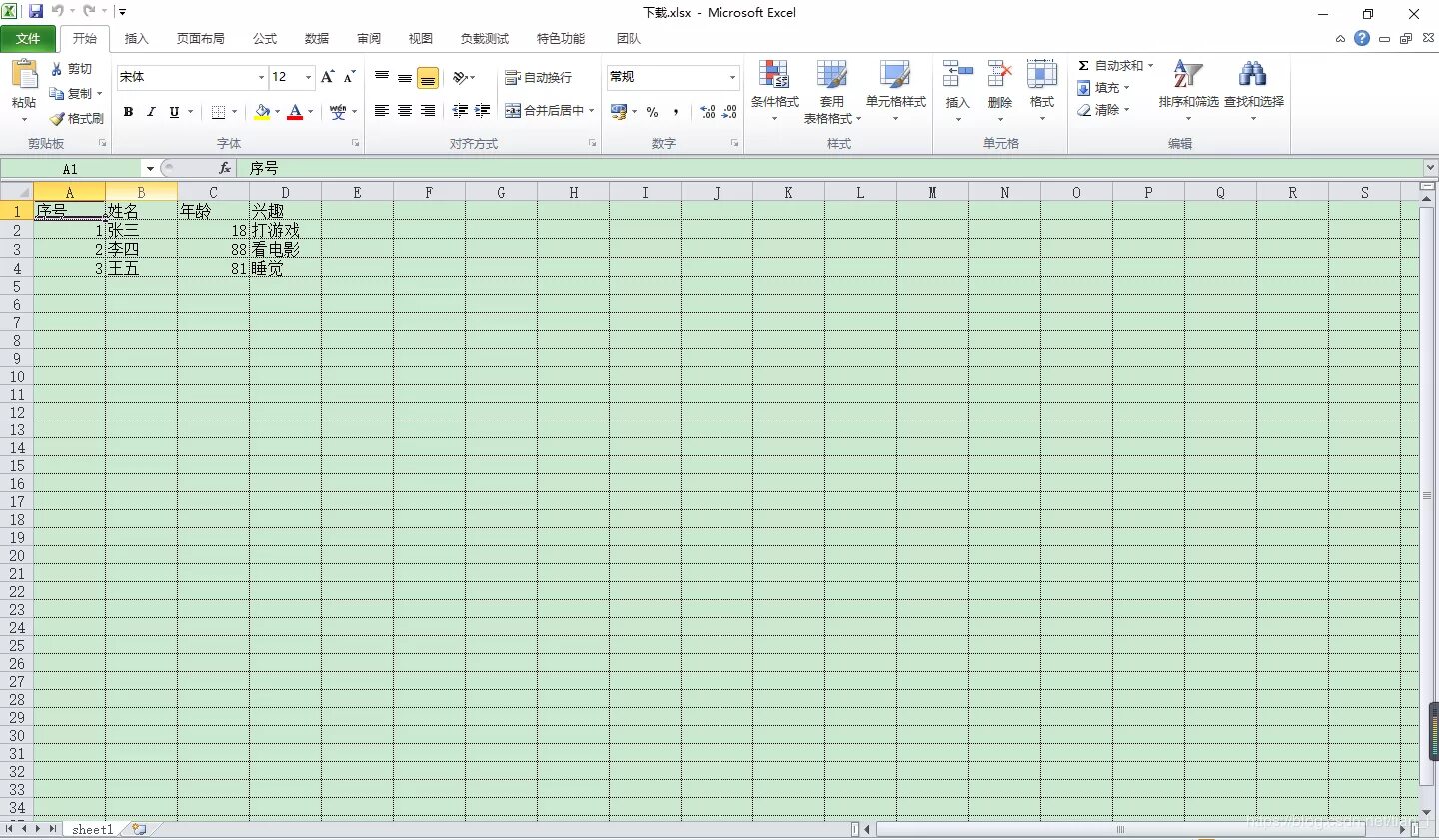Align text left in the ribbon
1439x840 pixels.
click(382, 111)
